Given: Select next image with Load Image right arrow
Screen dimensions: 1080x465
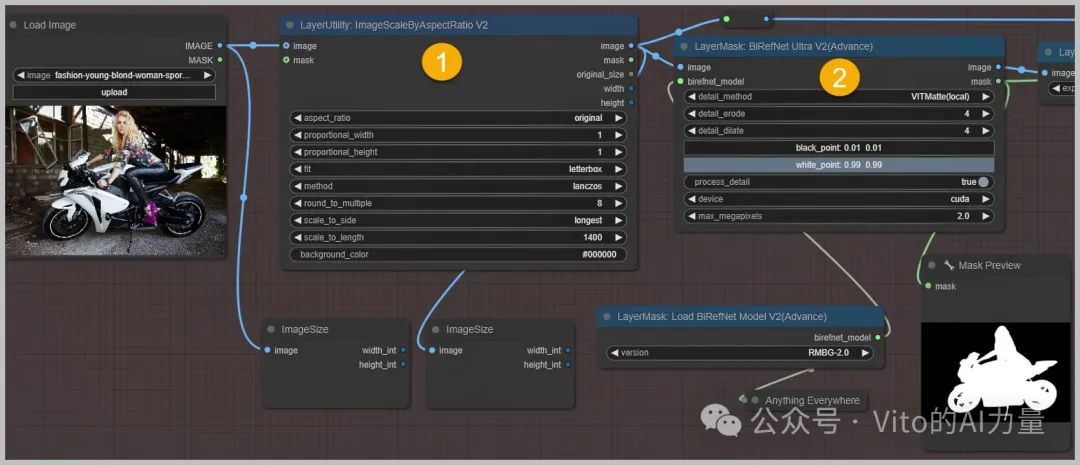Looking at the screenshot, I should click(207, 75).
